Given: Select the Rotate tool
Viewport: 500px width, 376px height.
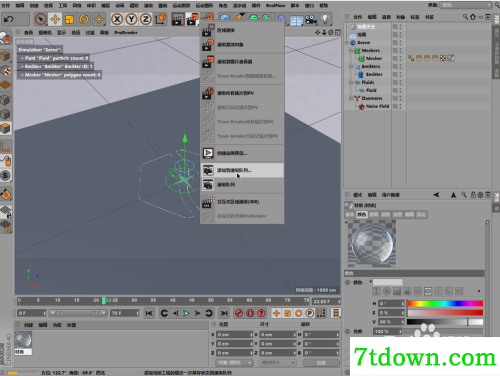Looking at the screenshot, I should 84,19.
